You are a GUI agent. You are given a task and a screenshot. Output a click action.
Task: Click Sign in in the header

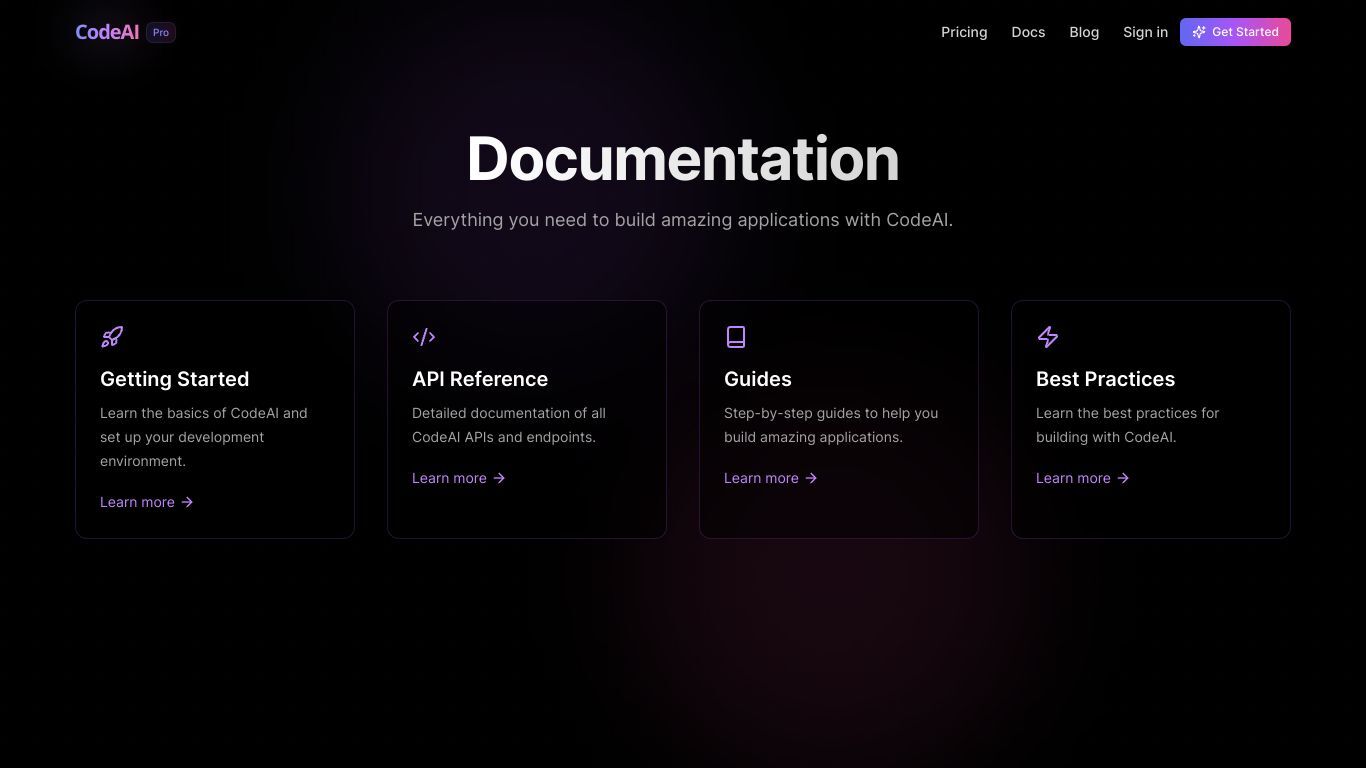point(1145,32)
